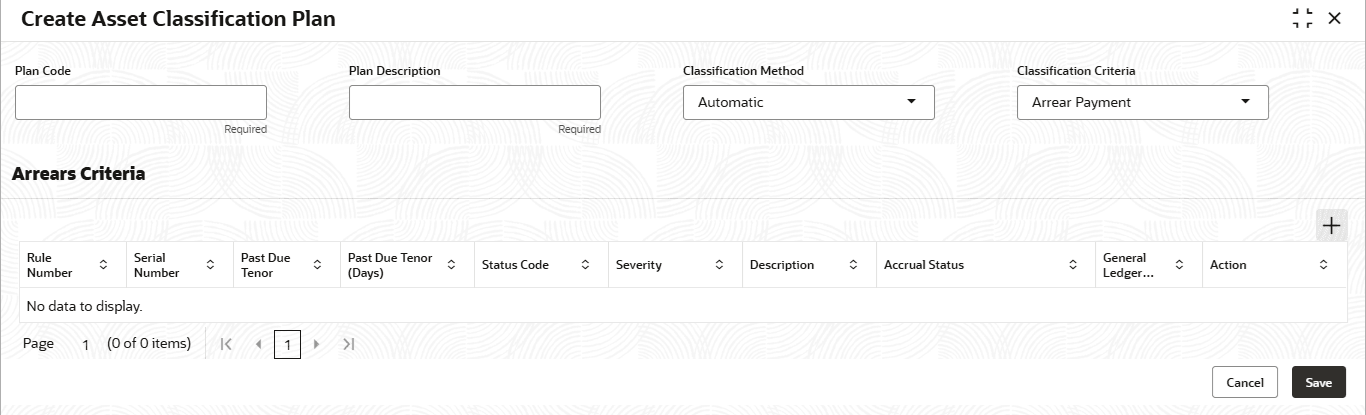Click the Cancel button
Viewport: 1366px width, 415px height.
click(1245, 382)
